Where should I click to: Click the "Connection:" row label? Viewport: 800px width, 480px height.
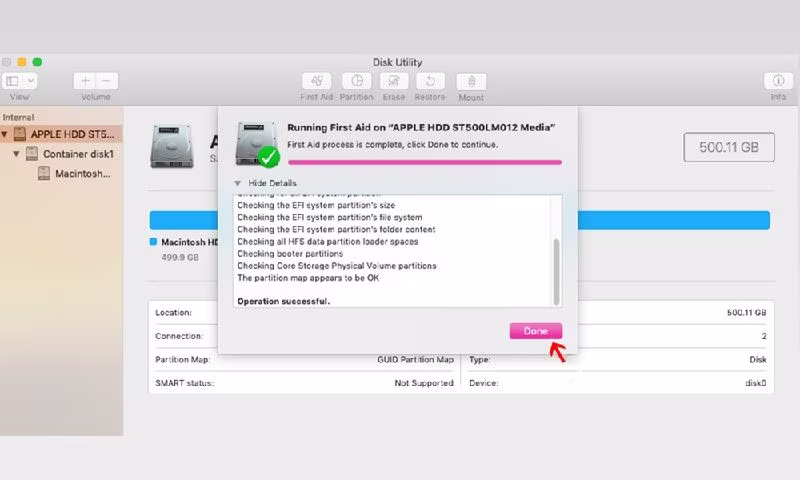click(x=179, y=336)
